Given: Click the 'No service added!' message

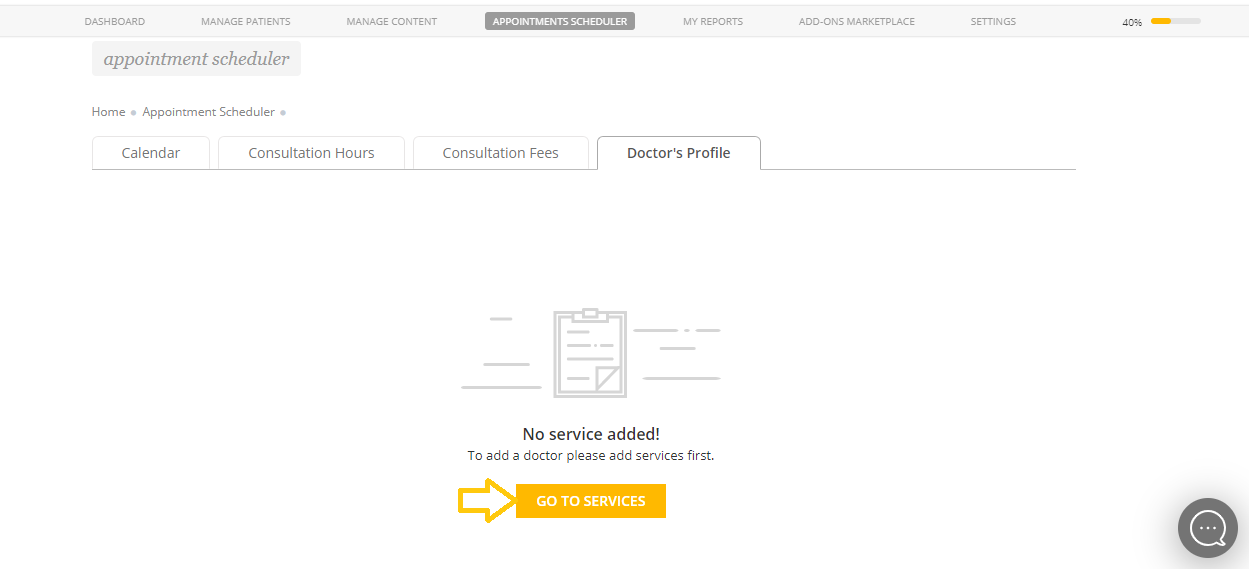Looking at the screenshot, I should [x=591, y=434].
